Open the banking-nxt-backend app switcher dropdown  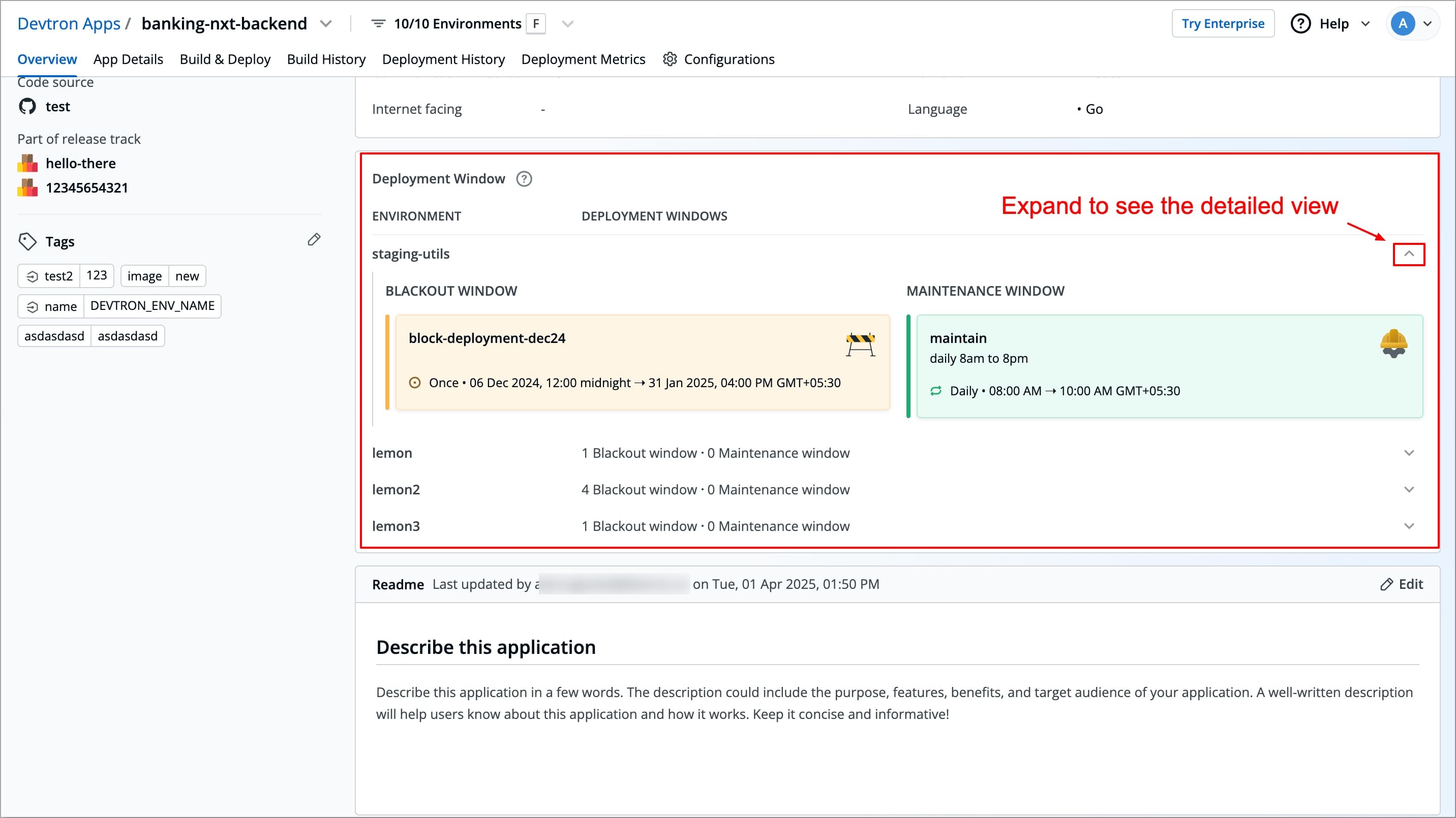pyautogui.click(x=325, y=24)
